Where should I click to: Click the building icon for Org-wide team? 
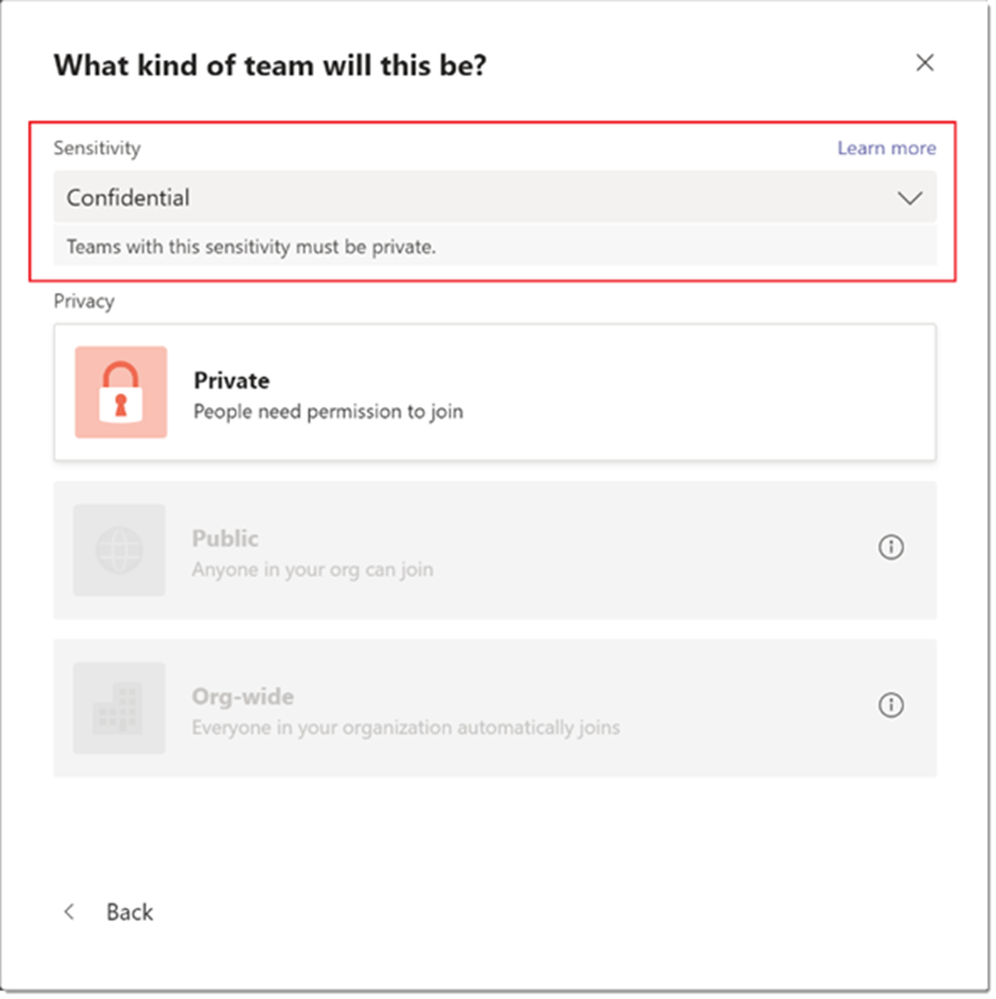[x=119, y=709]
